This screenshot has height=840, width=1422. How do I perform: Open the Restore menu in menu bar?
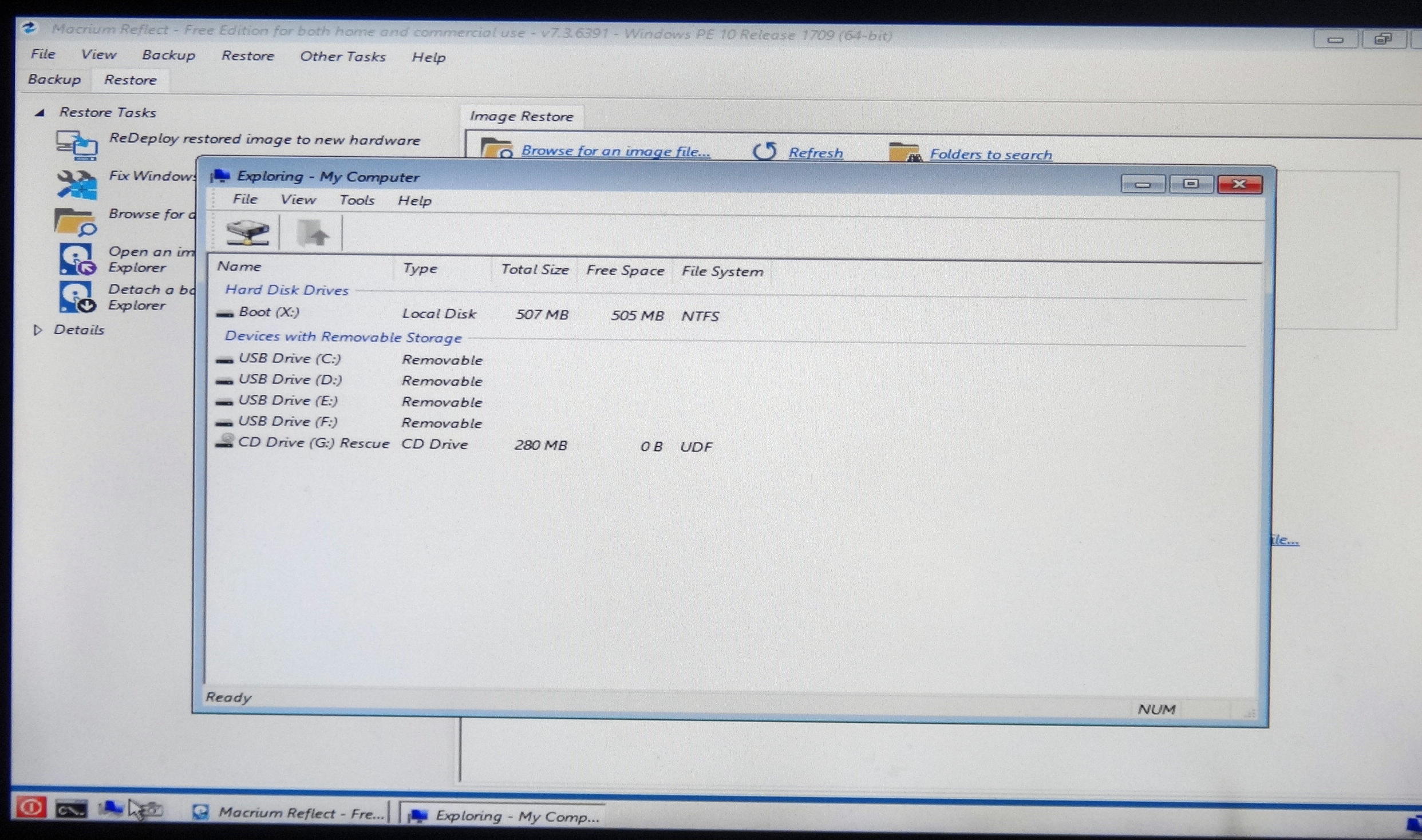pyautogui.click(x=248, y=56)
